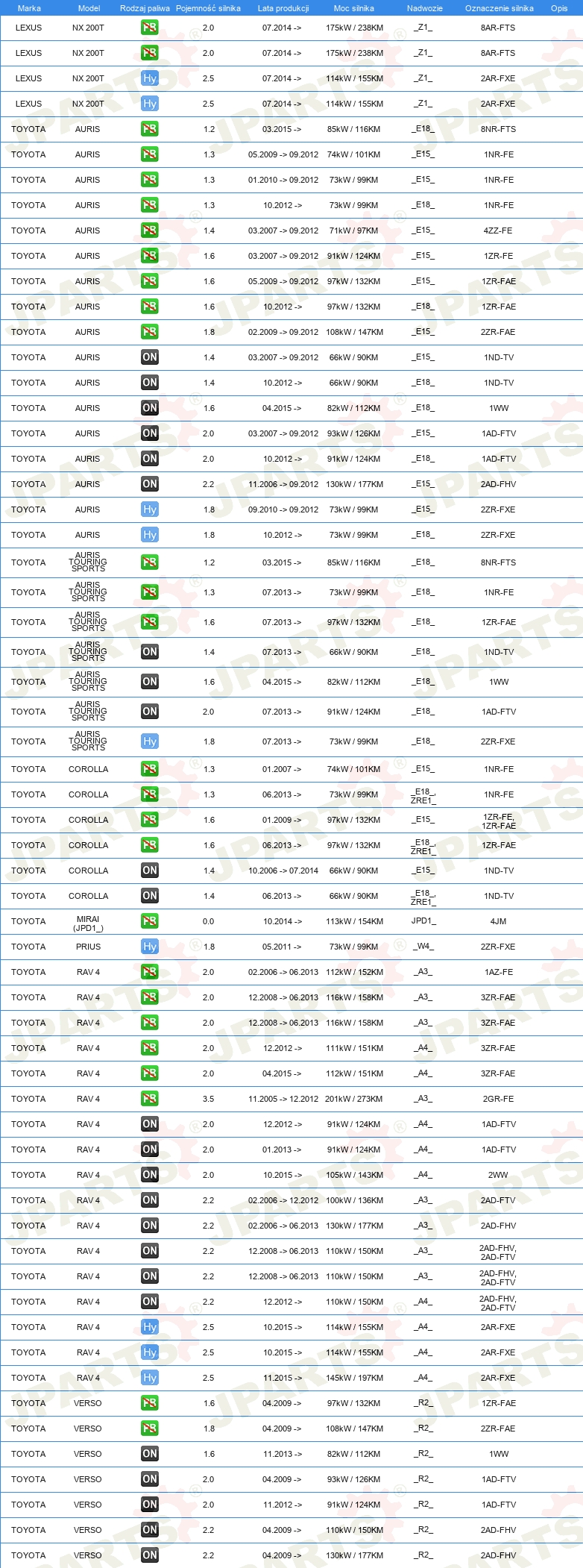Image resolution: width=583 pixels, height=1568 pixels.
Task: Select engine code 2GR-FE
Action: 498,1099
